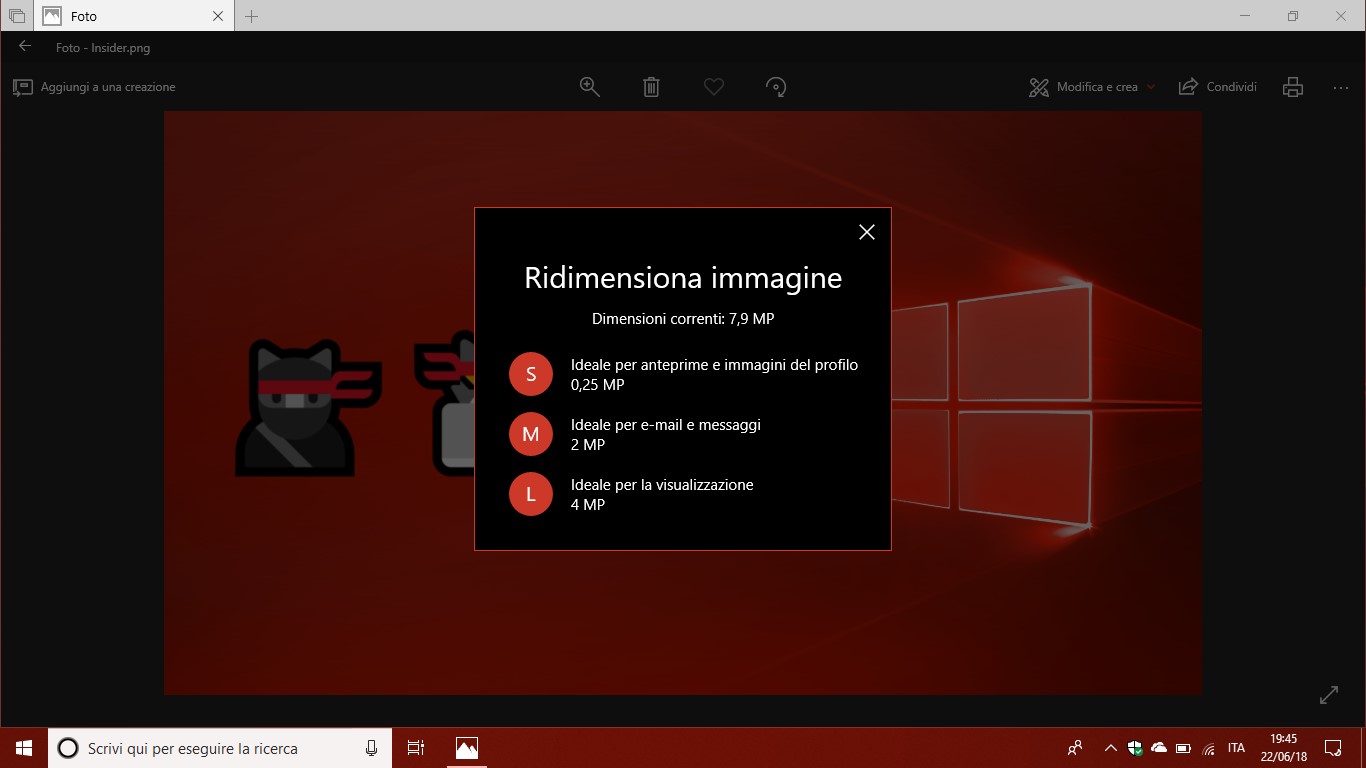
Task: Close the Ridimensiona immagine dialog
Action: click(866, 232)
